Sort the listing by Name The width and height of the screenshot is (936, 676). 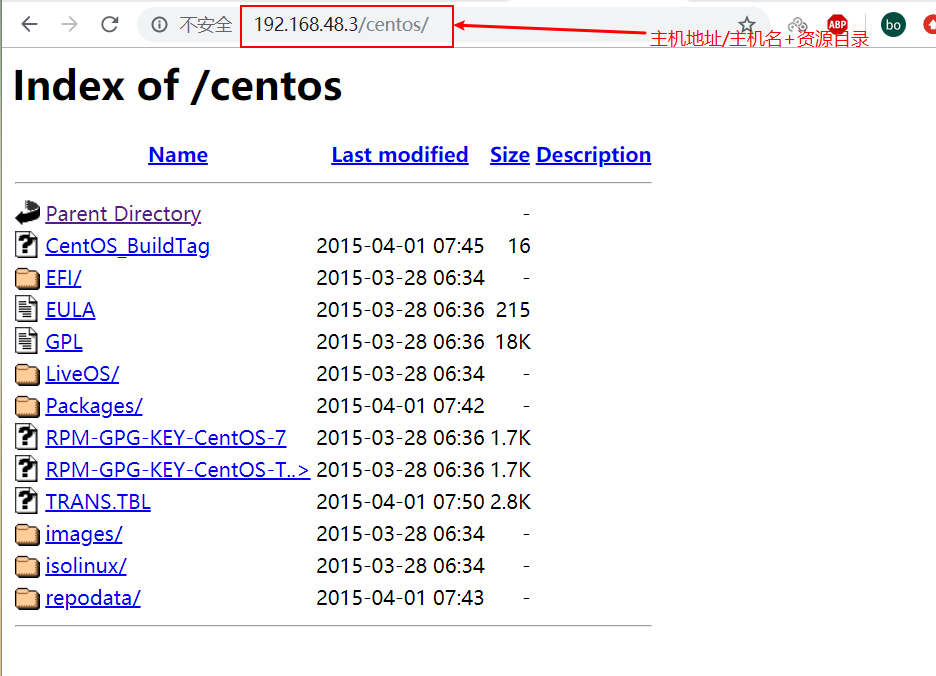click(178, 155)
